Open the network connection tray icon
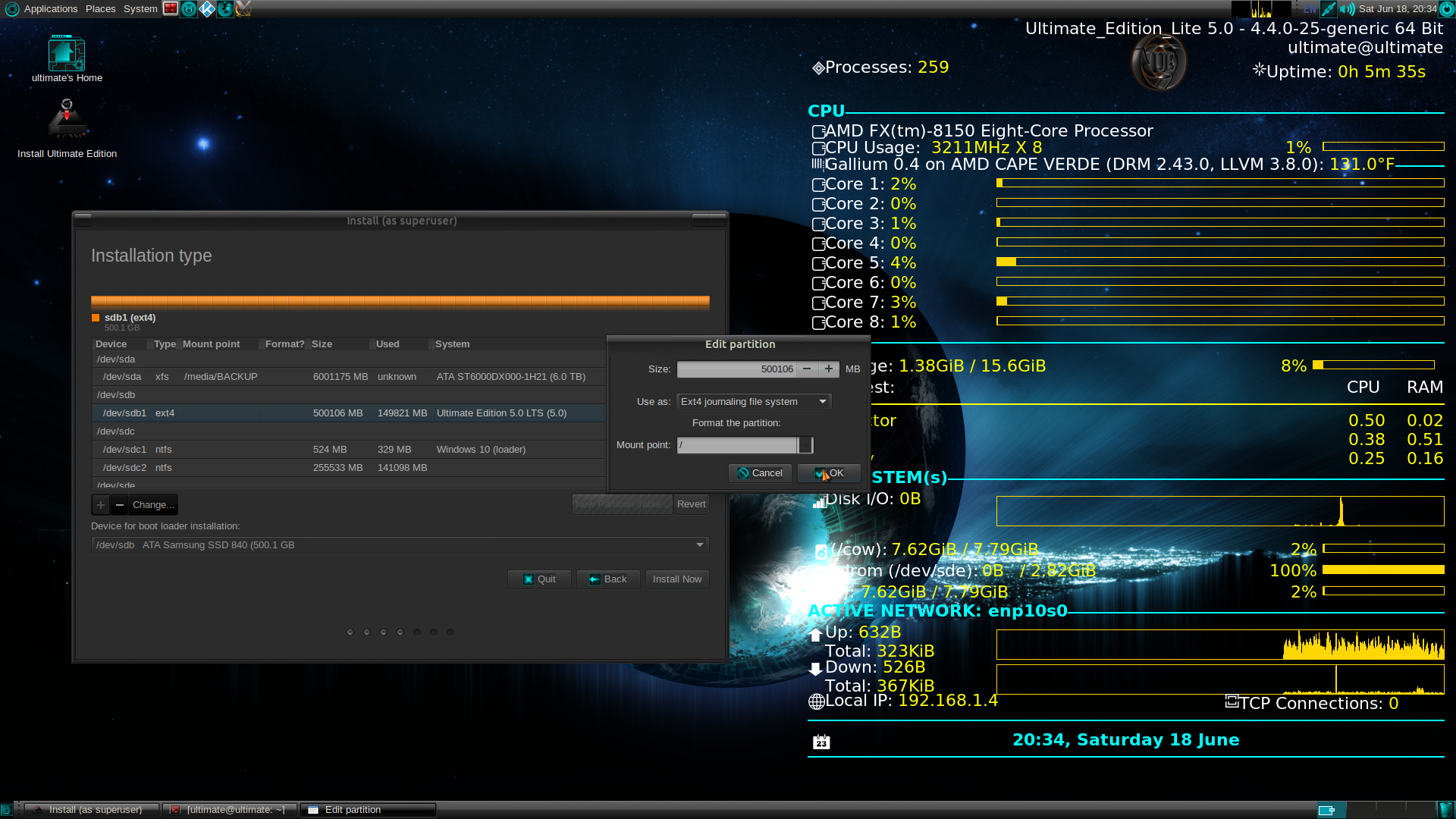The height and width of the screenshot is (819, 1456). point(1329,9)
